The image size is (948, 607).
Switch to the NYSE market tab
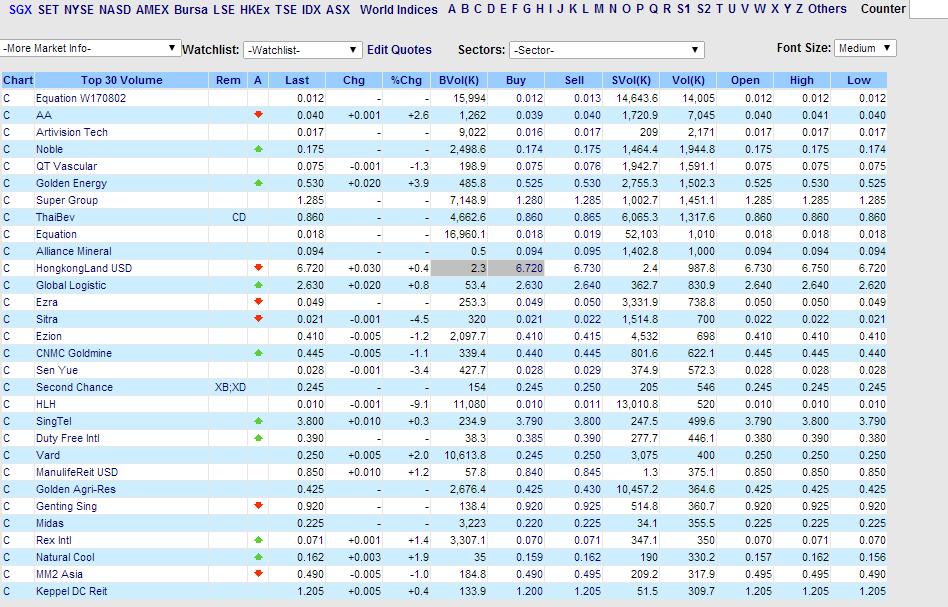click(79, 10)
